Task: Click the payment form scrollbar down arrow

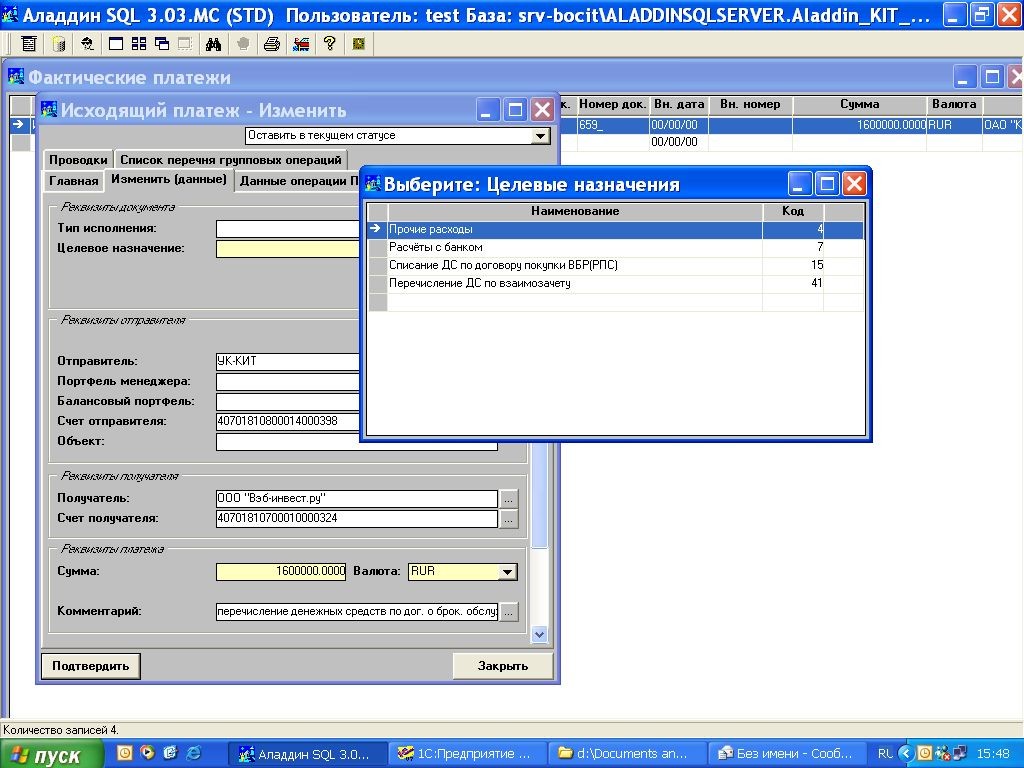Action: (539, 634)
